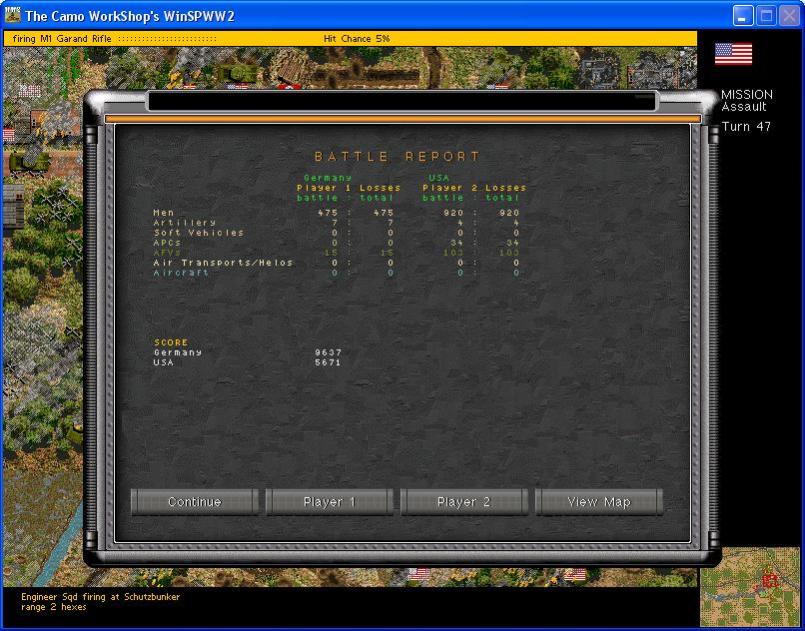Open Player 2 battle details
This screenshot has width=805, height=631.
[x=464, y=502]
